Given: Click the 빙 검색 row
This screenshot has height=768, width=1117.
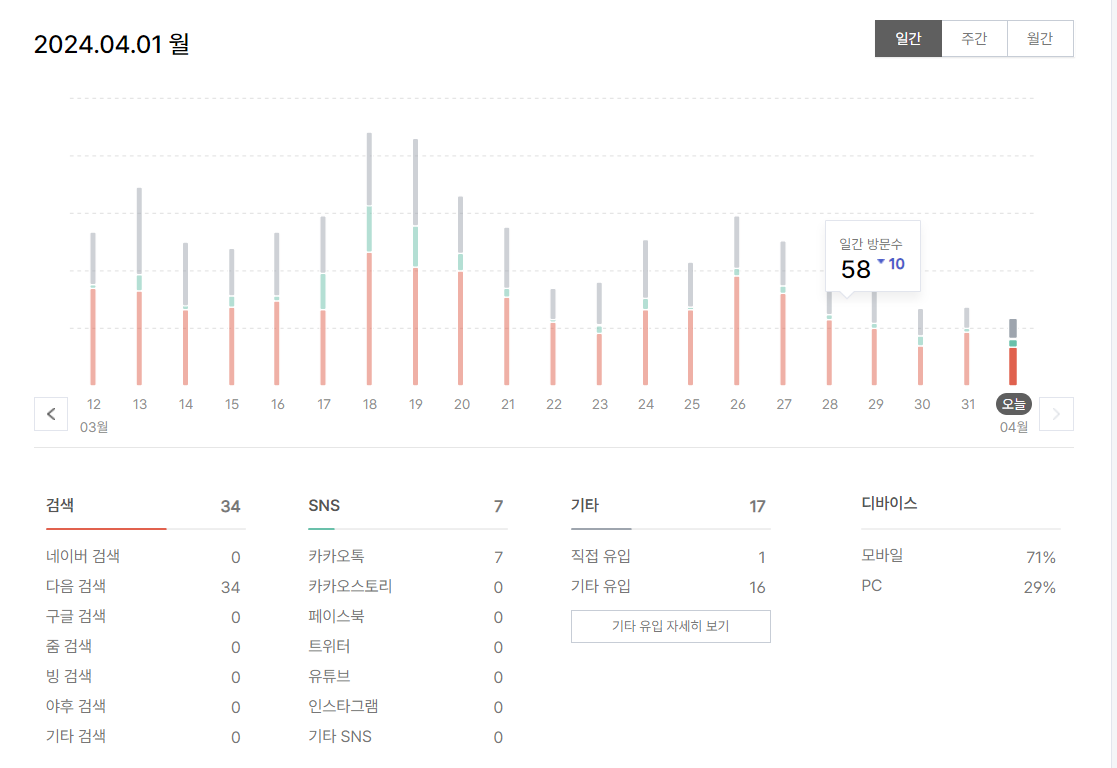Looking at the screenshot, I should tap(145, 676).
